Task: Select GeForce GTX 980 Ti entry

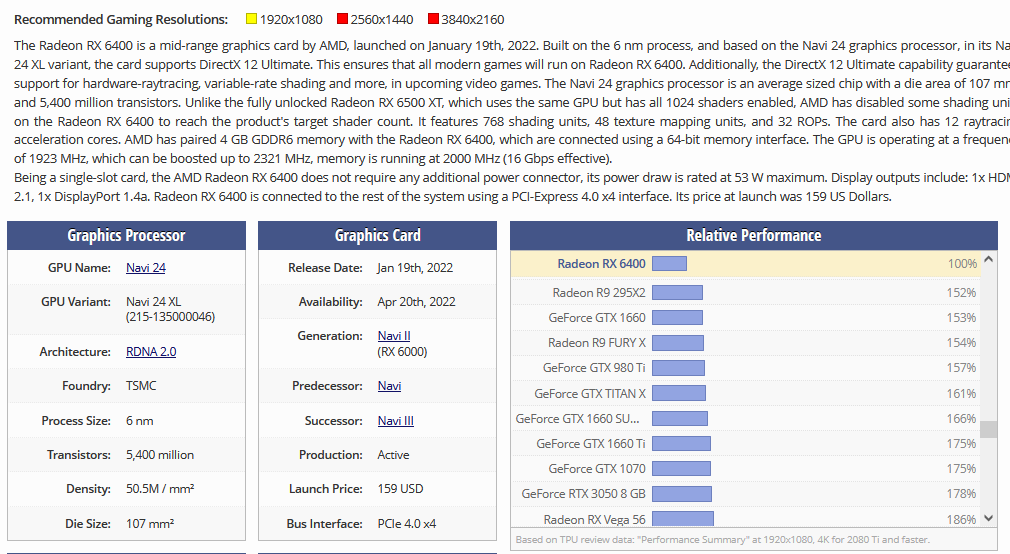Action: pyautogui.click(x=745, y=368)
